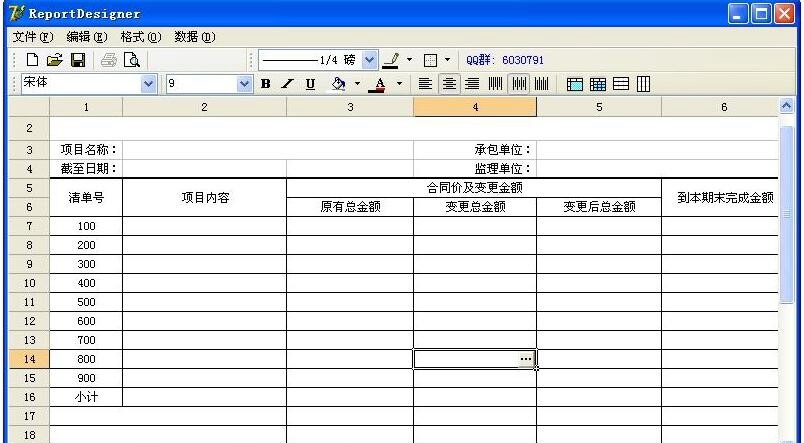Open the line width 1/4 磅 dropdown

(x=369, y=60)
